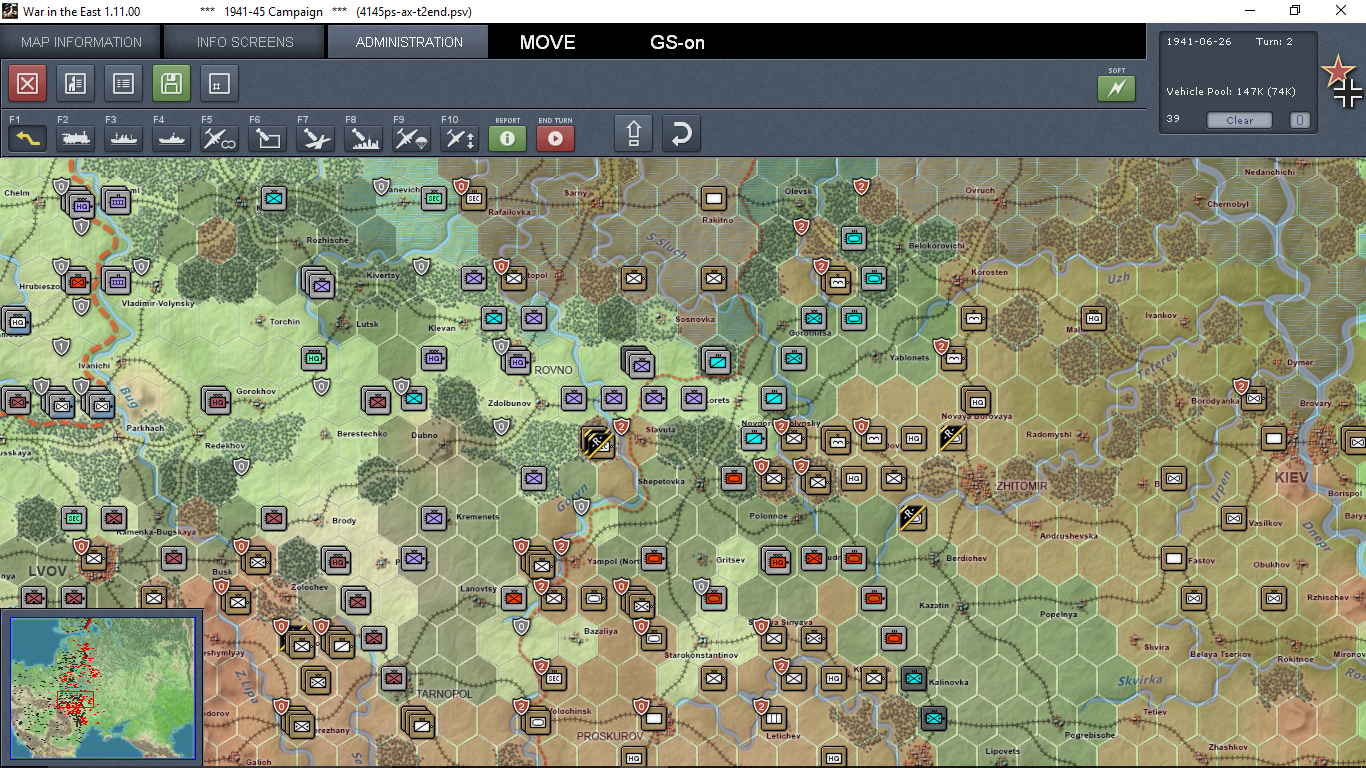Select the infantry counter left of Vasilkov
This screenshot has width=1366, height=768.
pos(1233,518)
